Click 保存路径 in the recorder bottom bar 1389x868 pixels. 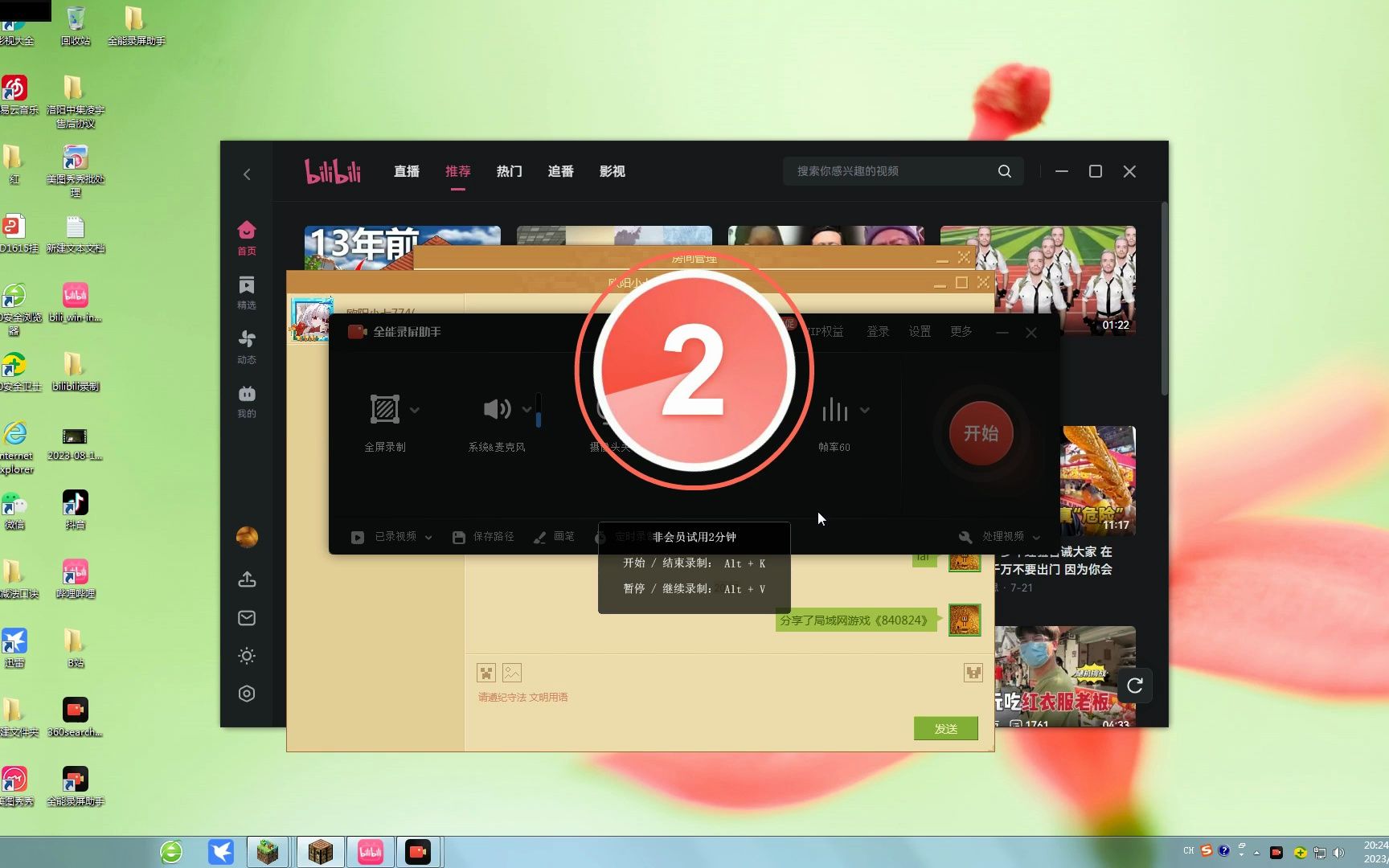coord(483,537)
